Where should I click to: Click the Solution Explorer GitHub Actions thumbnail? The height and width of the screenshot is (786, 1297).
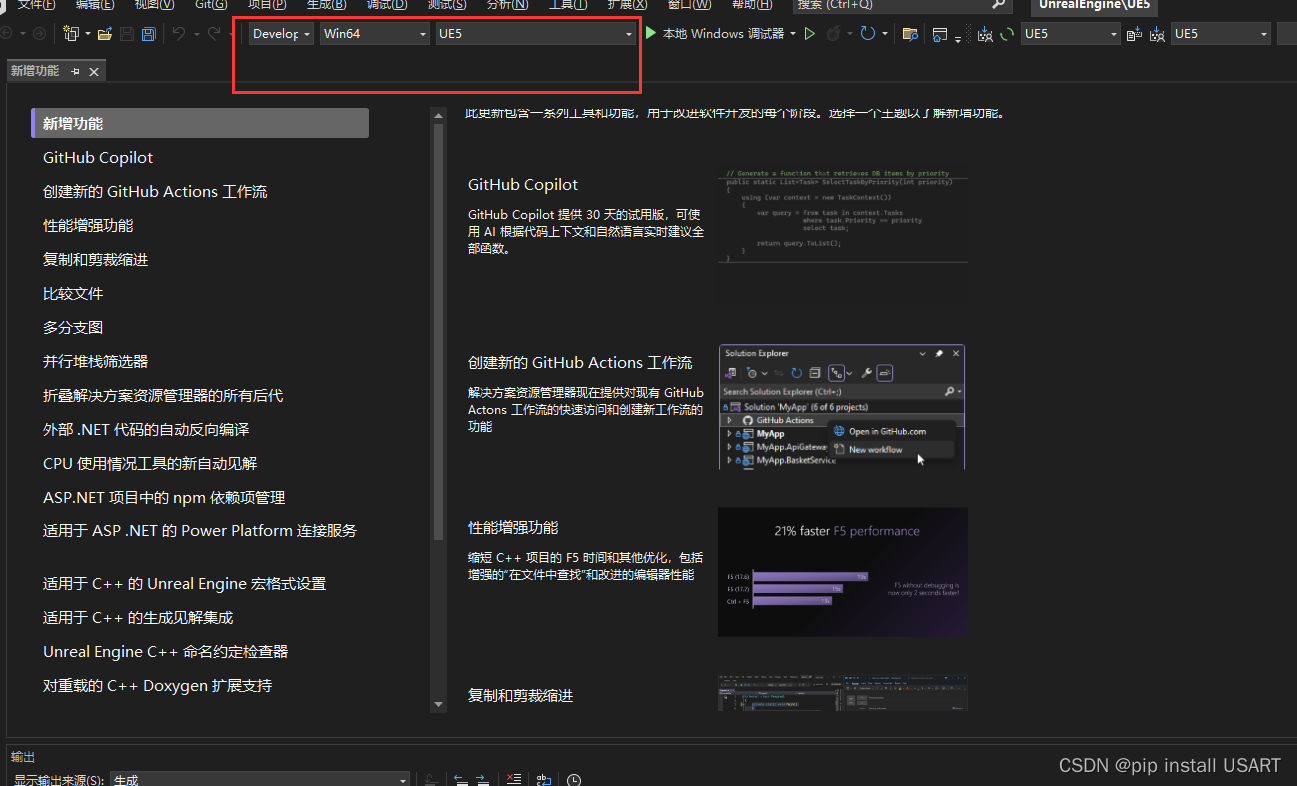[841, 407]
